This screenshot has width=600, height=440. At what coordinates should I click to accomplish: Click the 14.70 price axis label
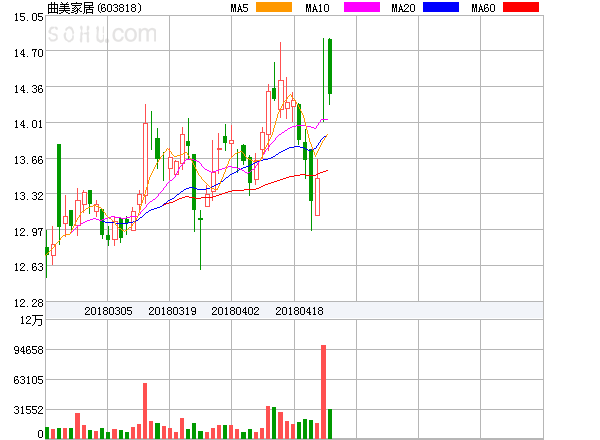tap(29, 53)
